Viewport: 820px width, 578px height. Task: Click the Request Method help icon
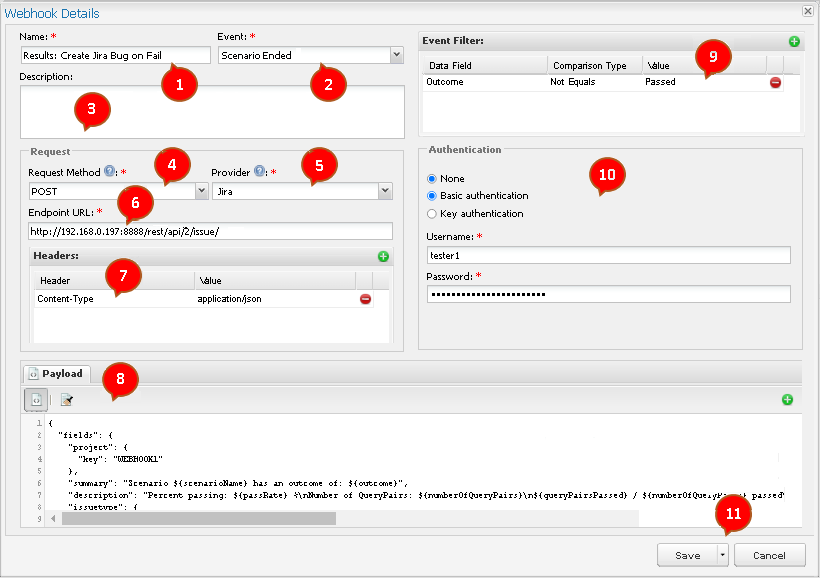point(109,172)
